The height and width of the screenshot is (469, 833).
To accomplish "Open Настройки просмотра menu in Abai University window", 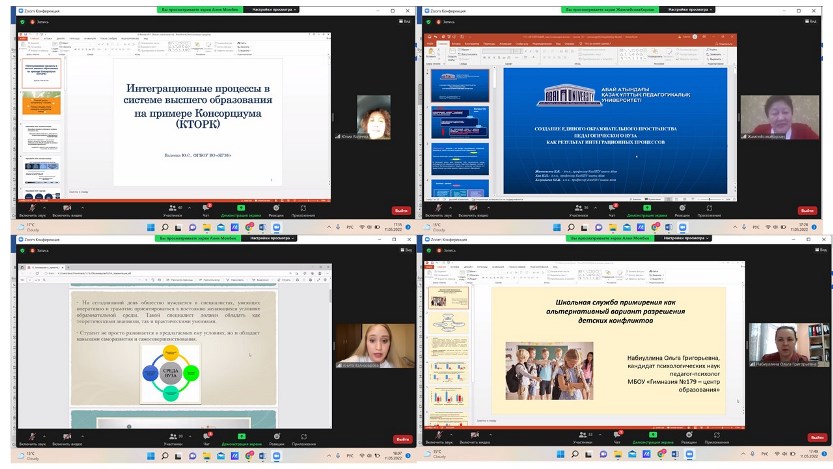I will coord(685,11).
